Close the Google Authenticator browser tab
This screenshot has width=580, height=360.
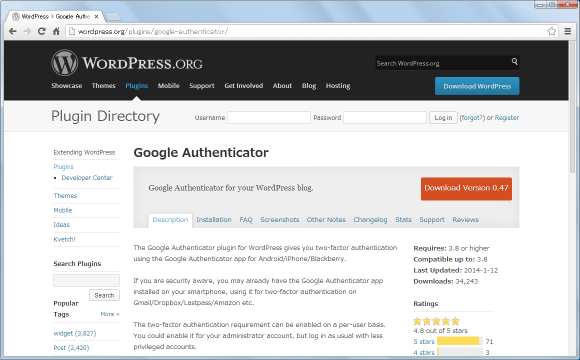(x=97, y=17)
